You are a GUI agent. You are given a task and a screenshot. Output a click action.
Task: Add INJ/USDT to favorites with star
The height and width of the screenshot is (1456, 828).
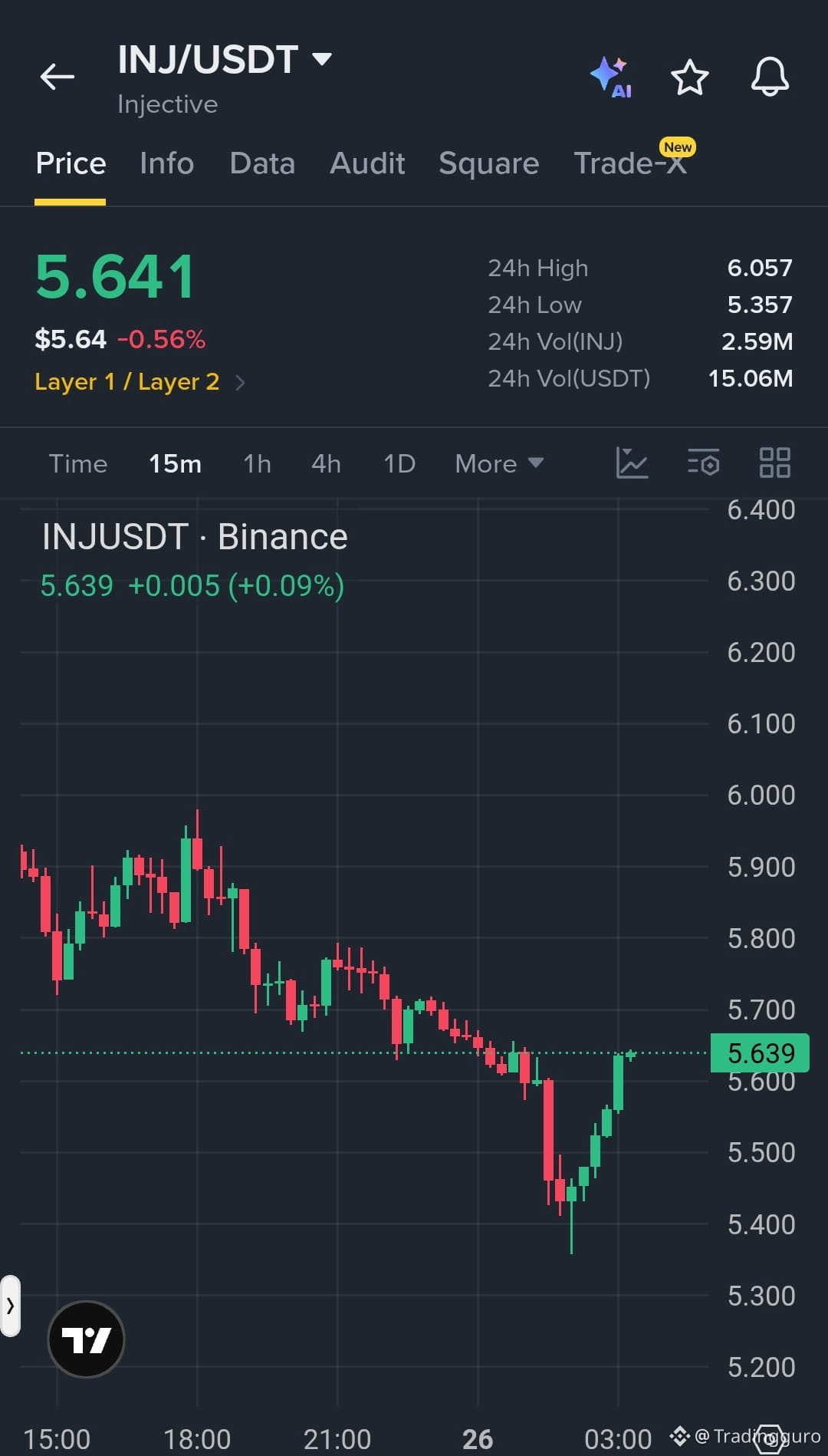pos(689,77)
